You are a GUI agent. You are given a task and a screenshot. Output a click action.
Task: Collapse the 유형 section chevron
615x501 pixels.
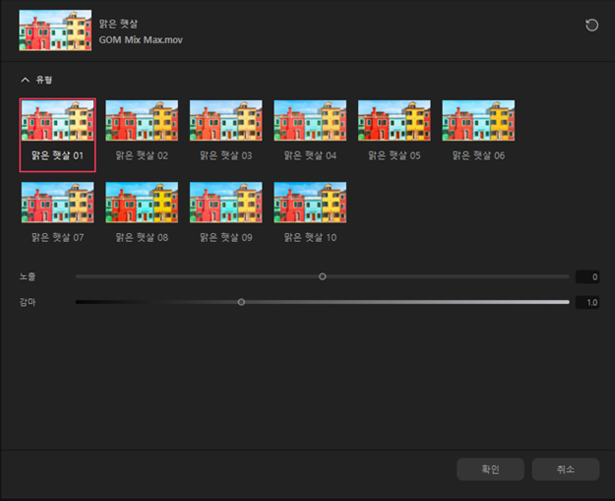click(25, 79)
